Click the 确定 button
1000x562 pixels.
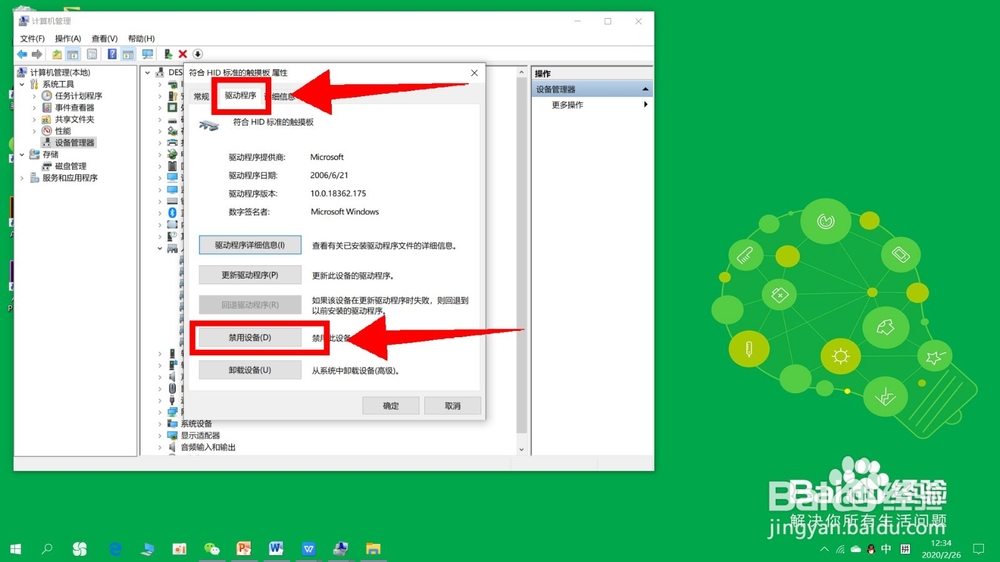tap(390, 406)
